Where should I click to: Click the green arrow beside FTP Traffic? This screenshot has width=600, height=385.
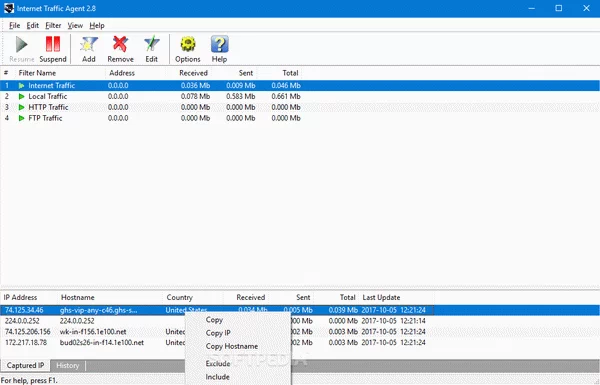coord(21,118)
